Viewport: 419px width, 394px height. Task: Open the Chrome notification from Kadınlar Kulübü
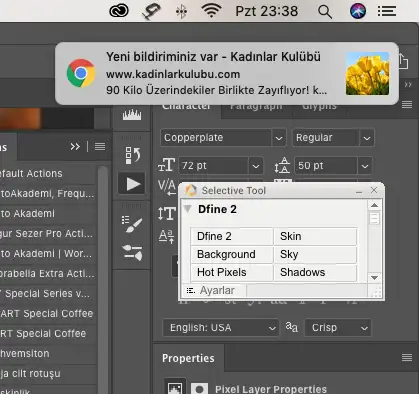click(x=227, y=73)
